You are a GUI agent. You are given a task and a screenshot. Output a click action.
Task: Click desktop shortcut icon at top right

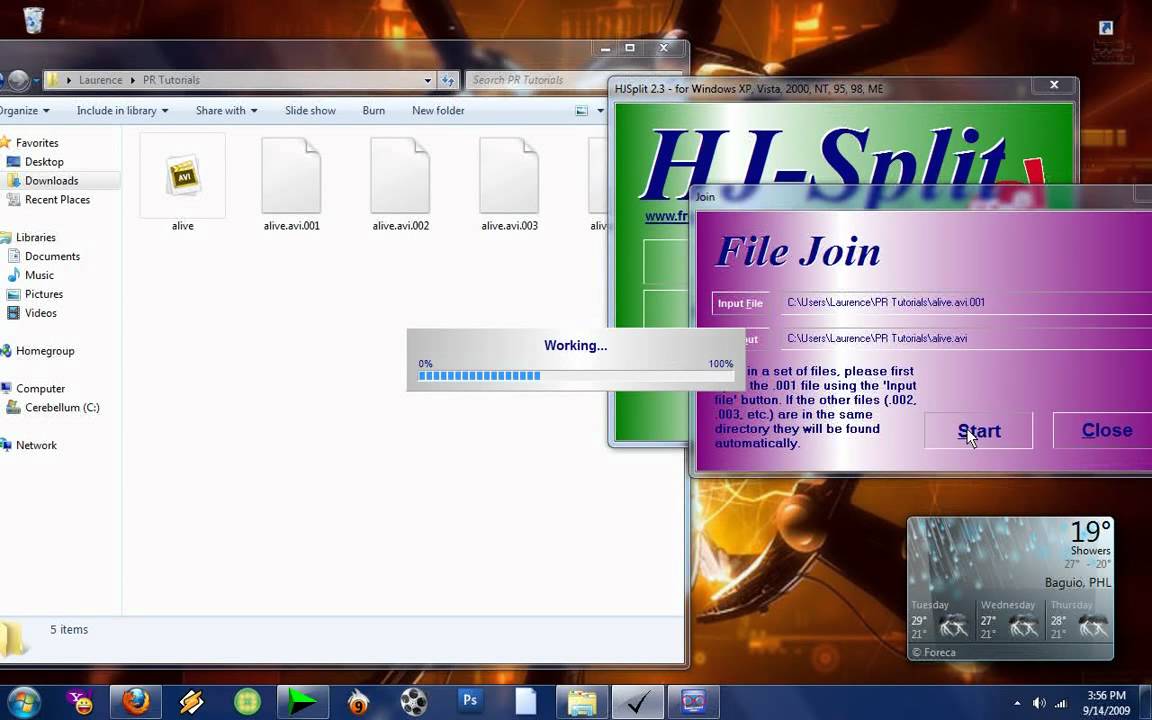tap(1106, 28)
